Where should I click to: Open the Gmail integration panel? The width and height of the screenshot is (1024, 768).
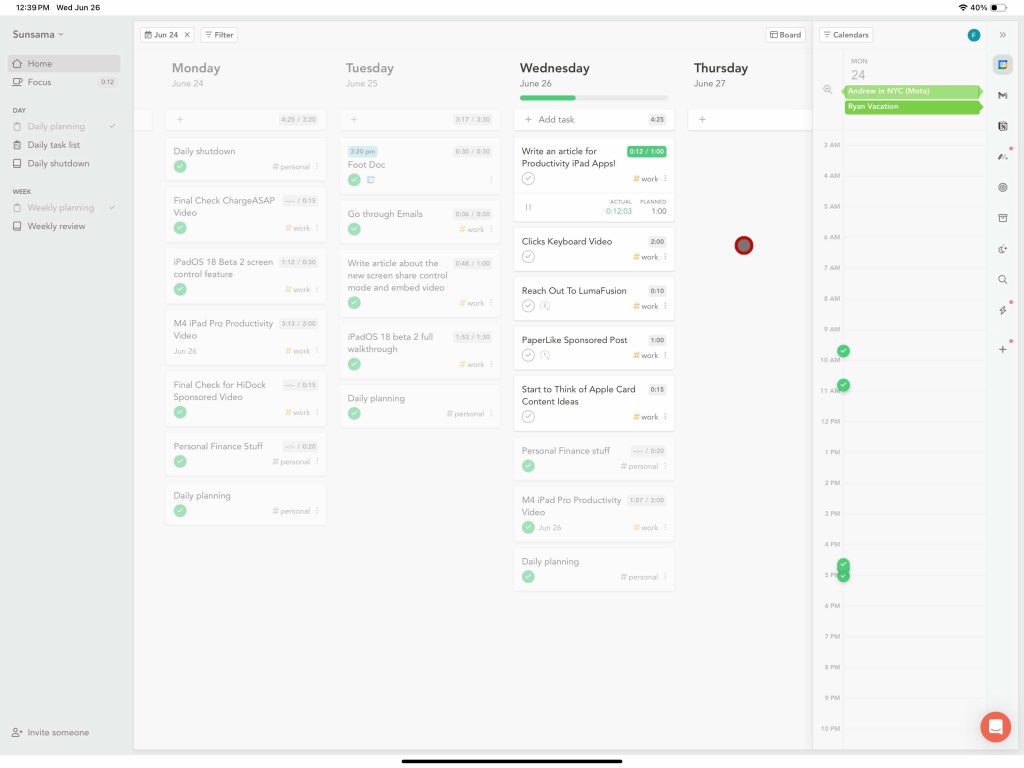(x=1002, y=95)
